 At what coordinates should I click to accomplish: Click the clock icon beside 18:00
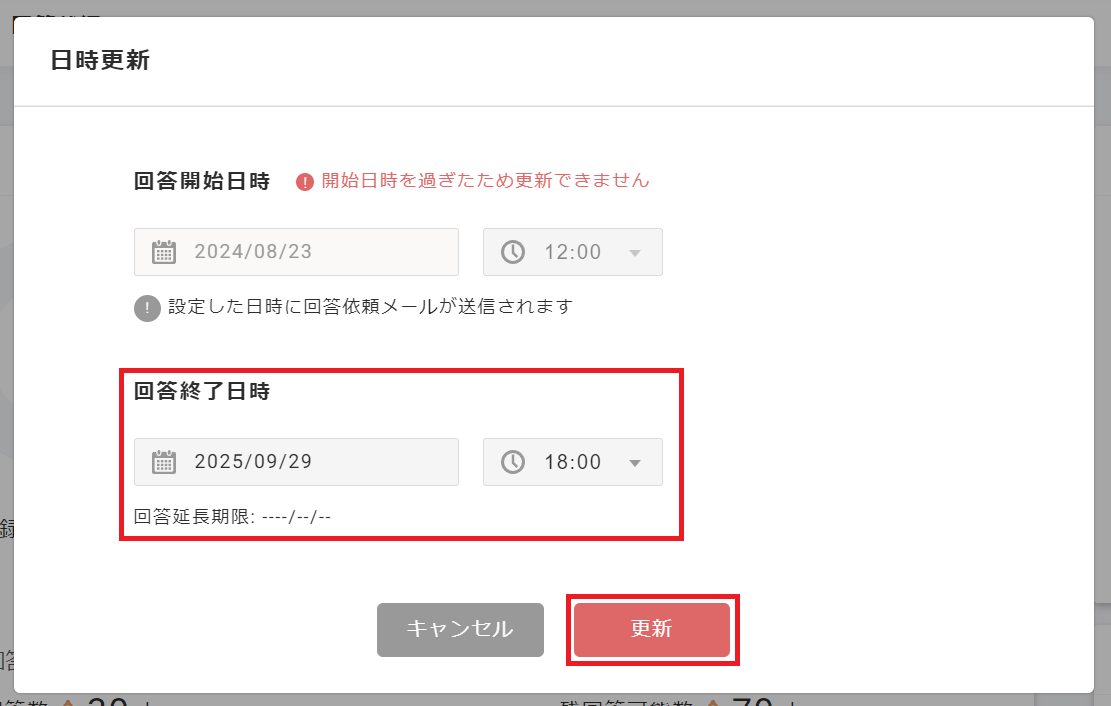coord(512,462)
